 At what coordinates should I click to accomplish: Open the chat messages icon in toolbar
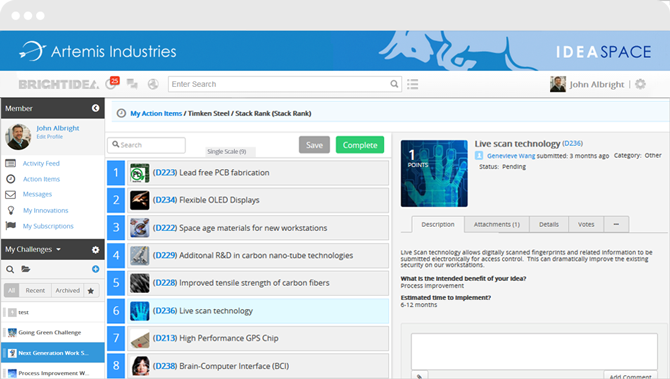132,84
